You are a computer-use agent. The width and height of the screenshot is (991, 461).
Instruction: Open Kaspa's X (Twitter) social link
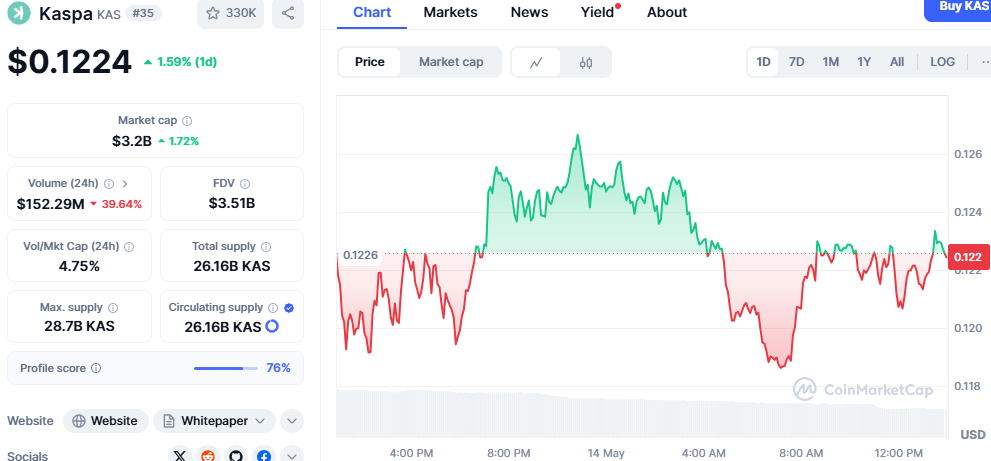(x=180, y=456)
